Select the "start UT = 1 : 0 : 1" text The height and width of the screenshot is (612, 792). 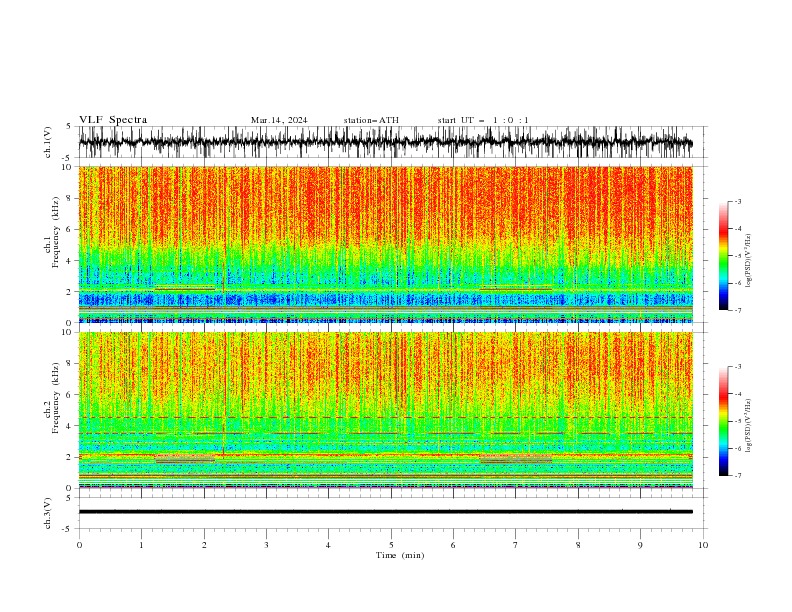click(483, 120)
